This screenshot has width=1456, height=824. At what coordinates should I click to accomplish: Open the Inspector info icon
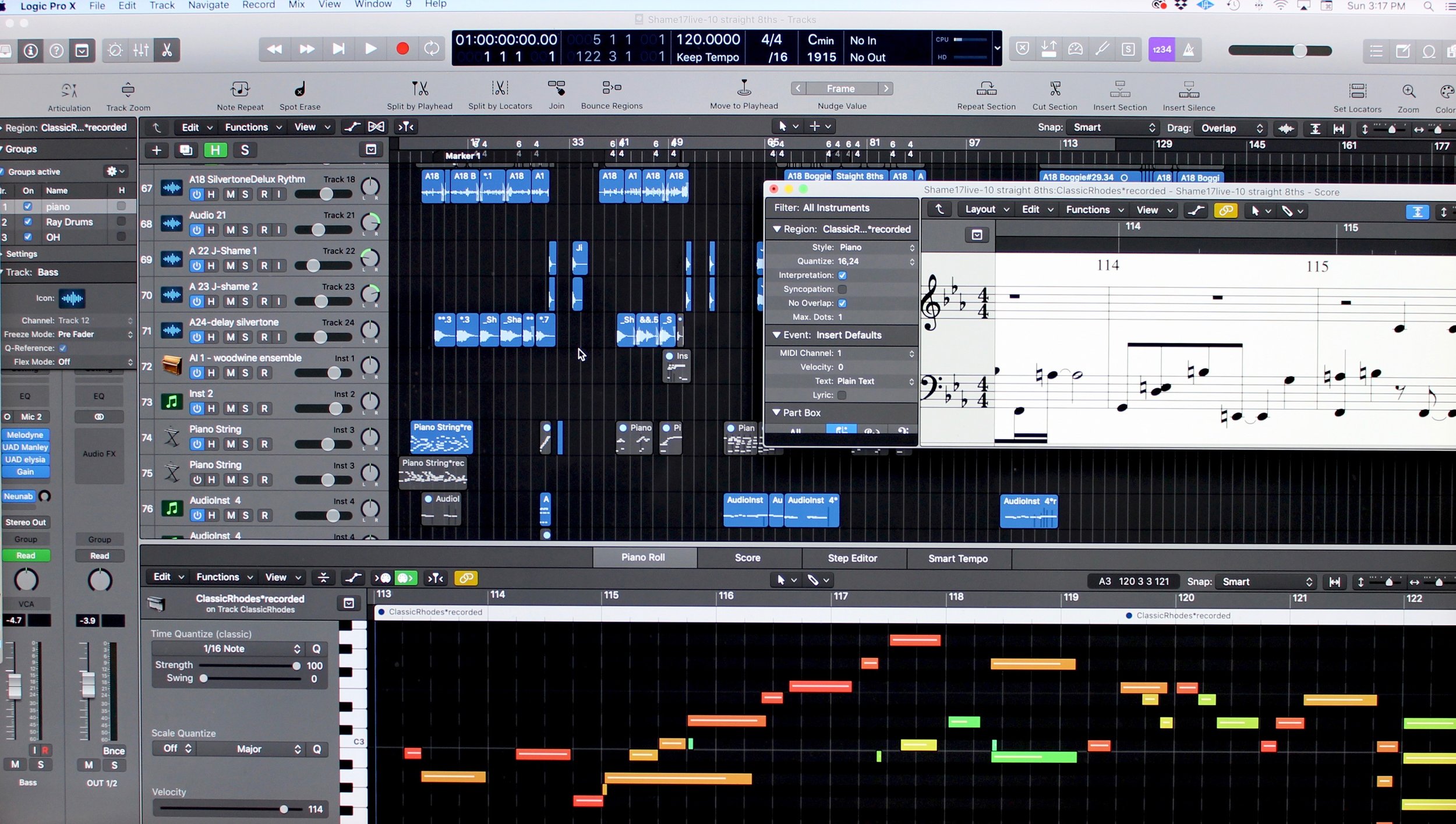(30, 51)
